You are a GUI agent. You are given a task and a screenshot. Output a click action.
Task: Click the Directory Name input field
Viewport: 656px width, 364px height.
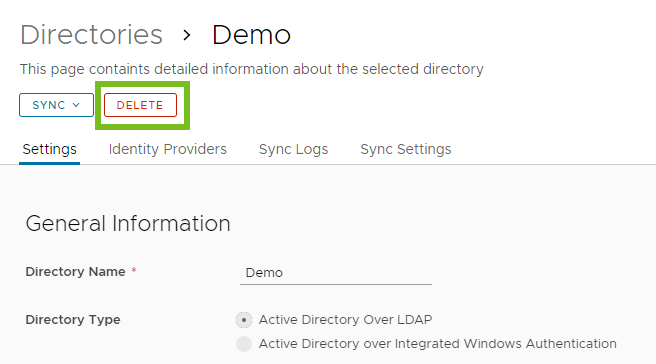(x=336, y=273)
